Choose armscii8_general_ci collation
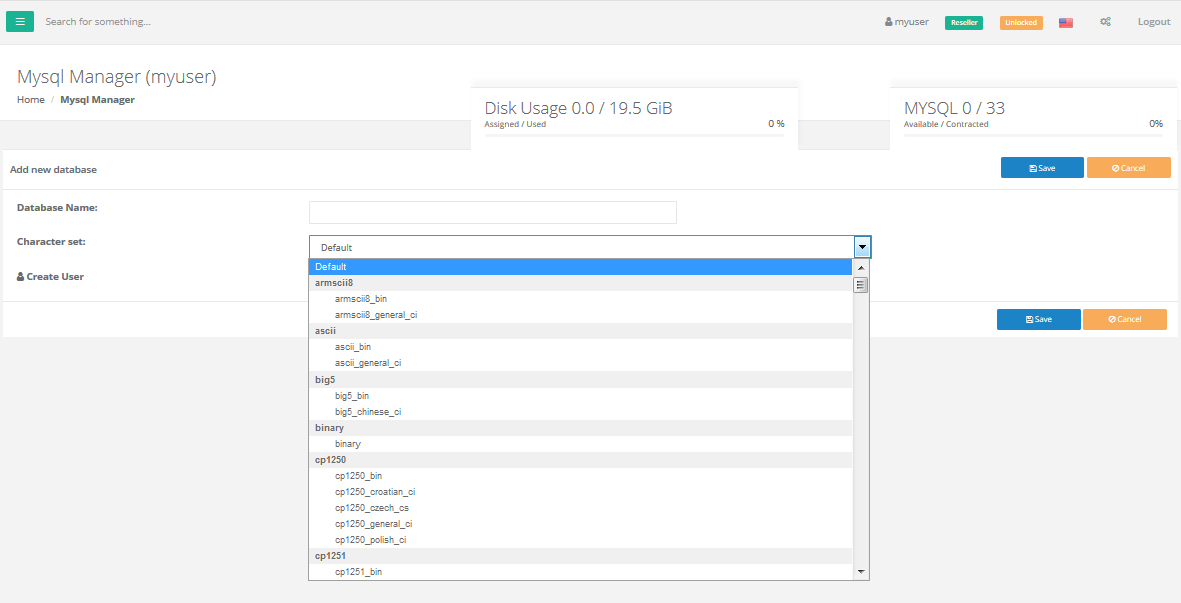The width and height of the screenshot is (1181, 603). (x=581, y=315)
